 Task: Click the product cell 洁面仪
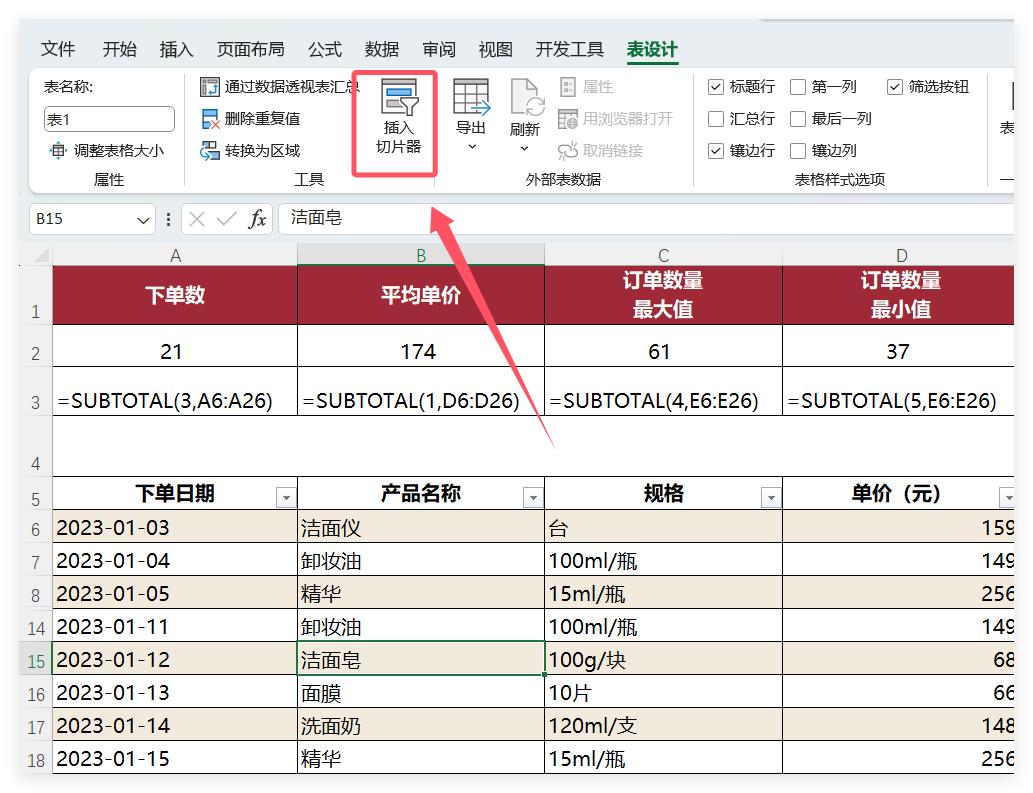tap(421, 527)
